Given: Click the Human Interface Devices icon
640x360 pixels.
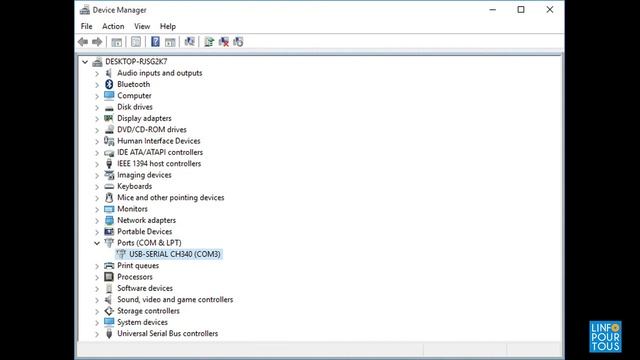Looking at the screenshot, I should coord(109,141).
